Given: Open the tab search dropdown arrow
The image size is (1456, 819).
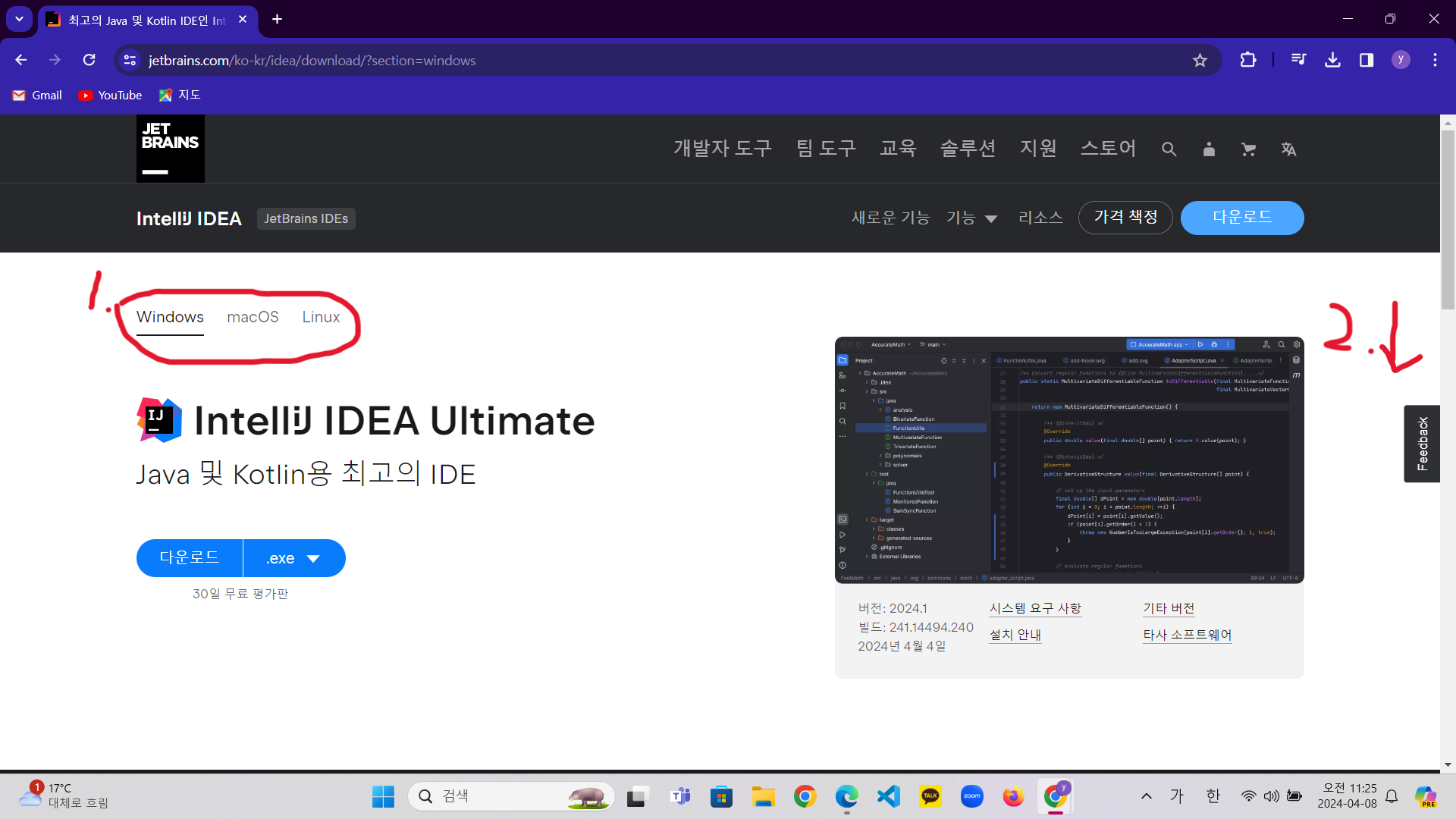Looking at the screenshot, I should click(19, 19).
